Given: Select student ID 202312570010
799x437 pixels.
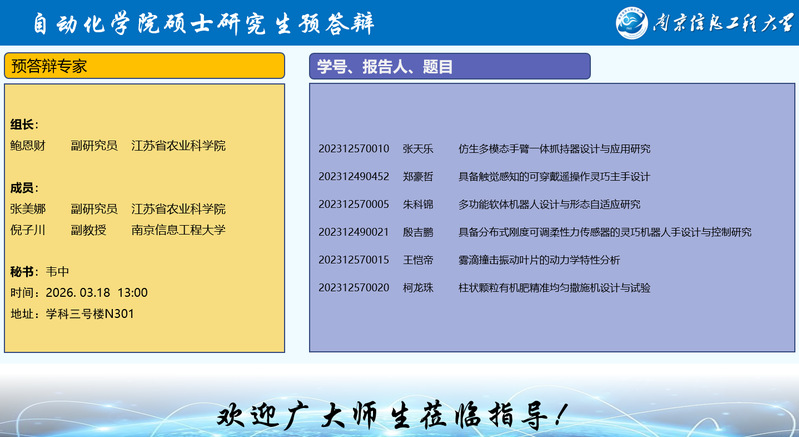Looking at the screenshot, I should pyautogui.click(x=354, y=149).
